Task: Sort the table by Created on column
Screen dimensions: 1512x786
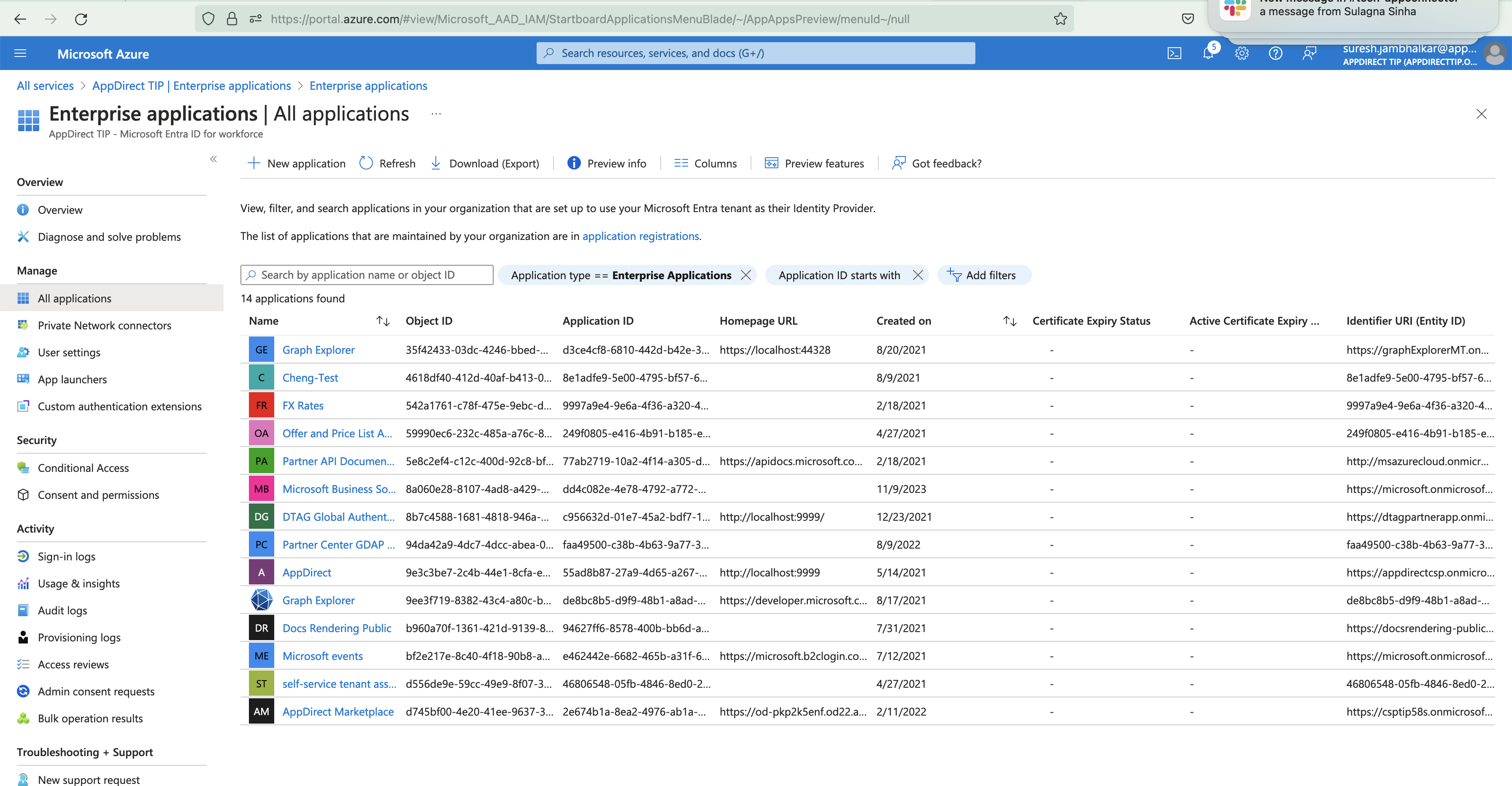Action: (1010, 321)
